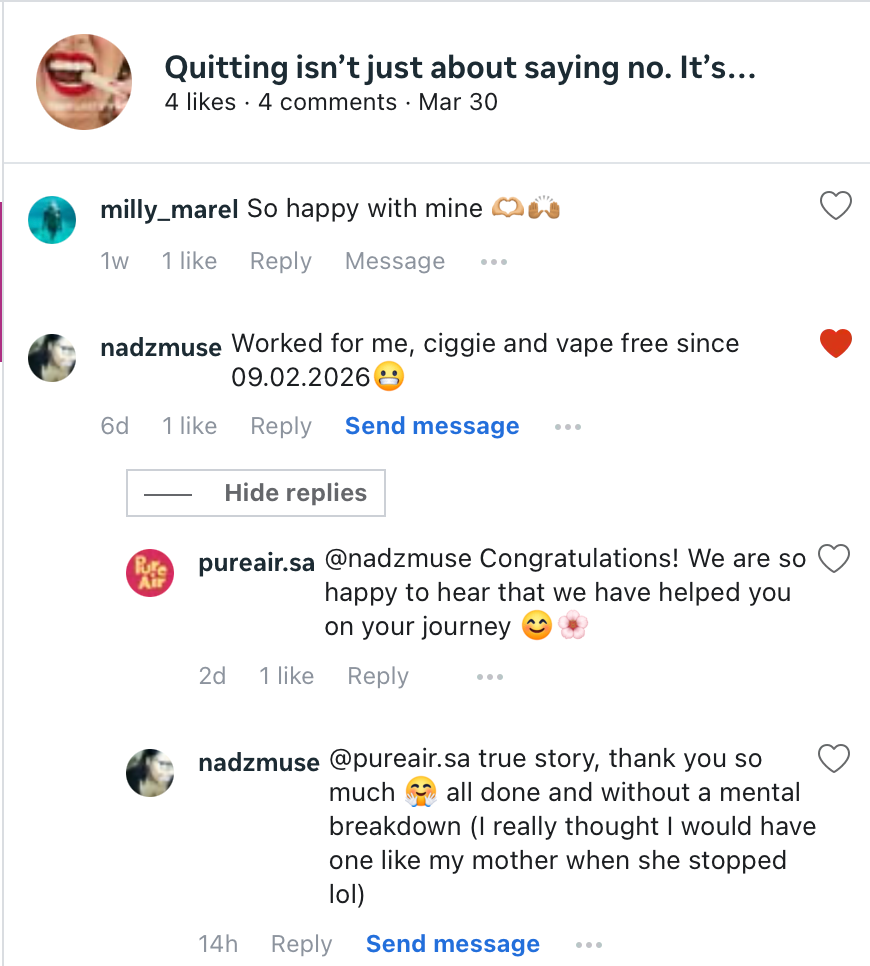Open more options on pureair.sa's reply
870x966 pixels.
[x=490, y=677]
